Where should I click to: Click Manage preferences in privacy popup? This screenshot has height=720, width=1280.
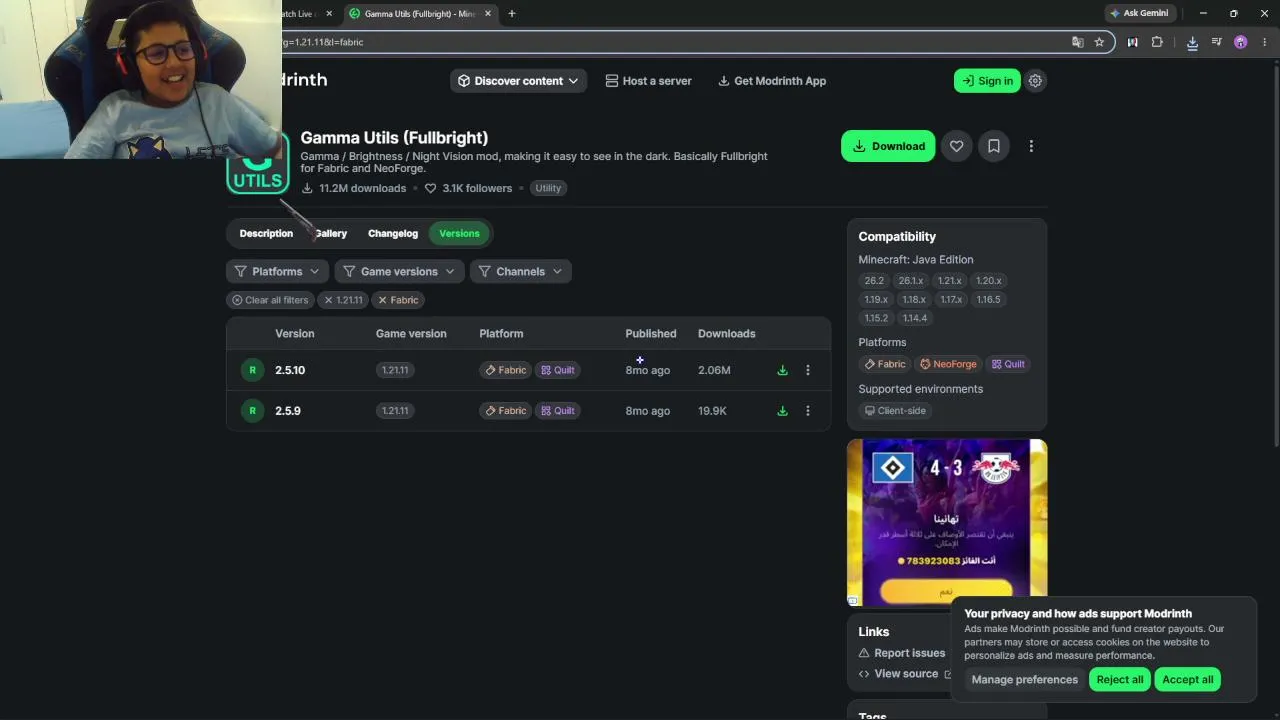click(x=1025, y=680)
